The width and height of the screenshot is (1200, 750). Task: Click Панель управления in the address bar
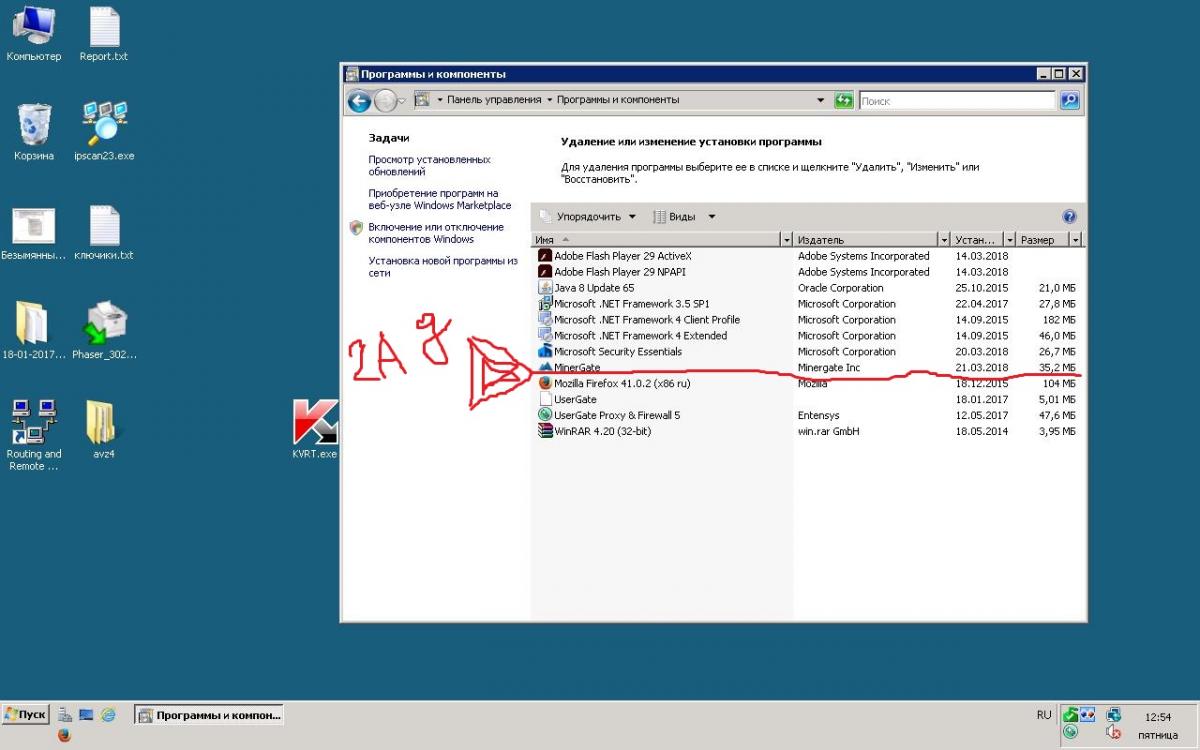point(494,100)
